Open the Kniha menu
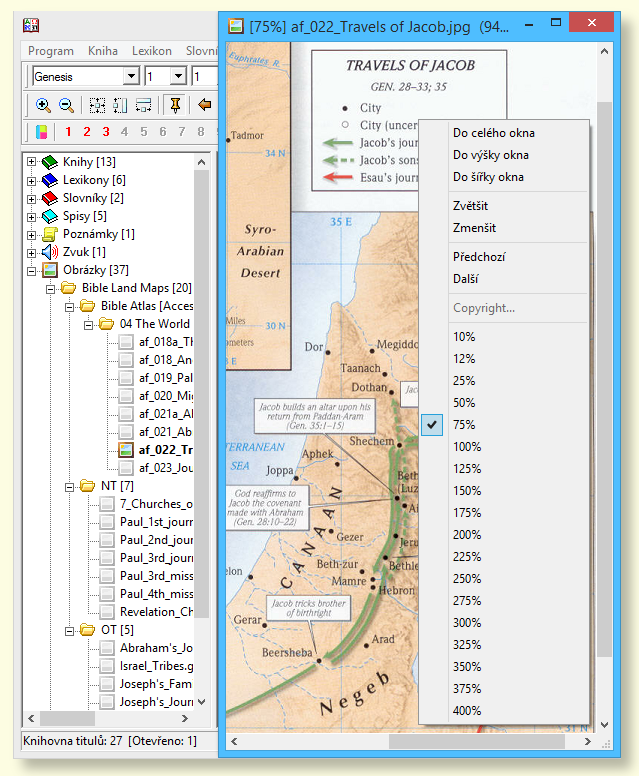The height and width of the screenshot is (776, 639). [102, 51]
